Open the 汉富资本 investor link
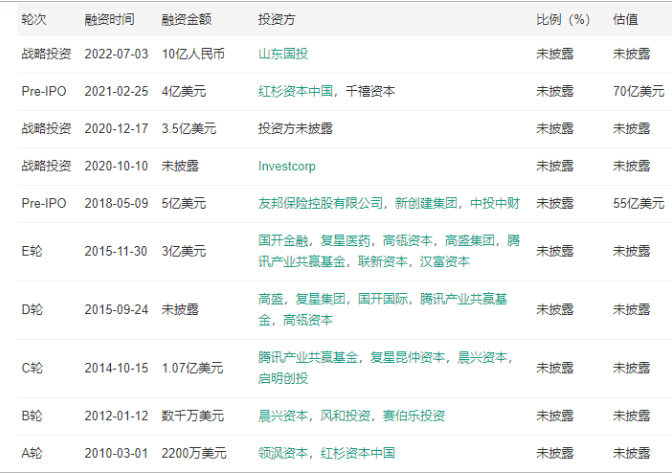The height and width of the screenshot is (474, 672). [445, 261]
